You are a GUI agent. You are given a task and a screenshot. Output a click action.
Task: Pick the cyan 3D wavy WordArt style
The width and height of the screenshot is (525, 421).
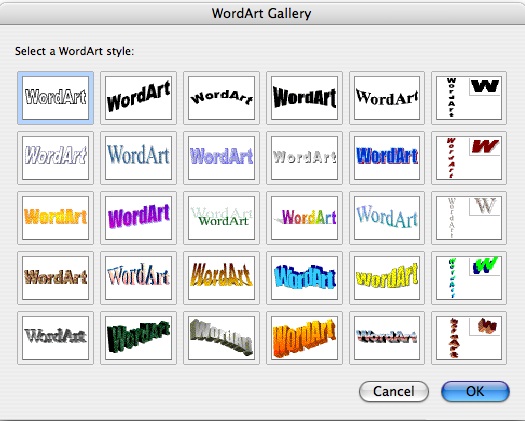pyautogui.click(x=304, y=278)
